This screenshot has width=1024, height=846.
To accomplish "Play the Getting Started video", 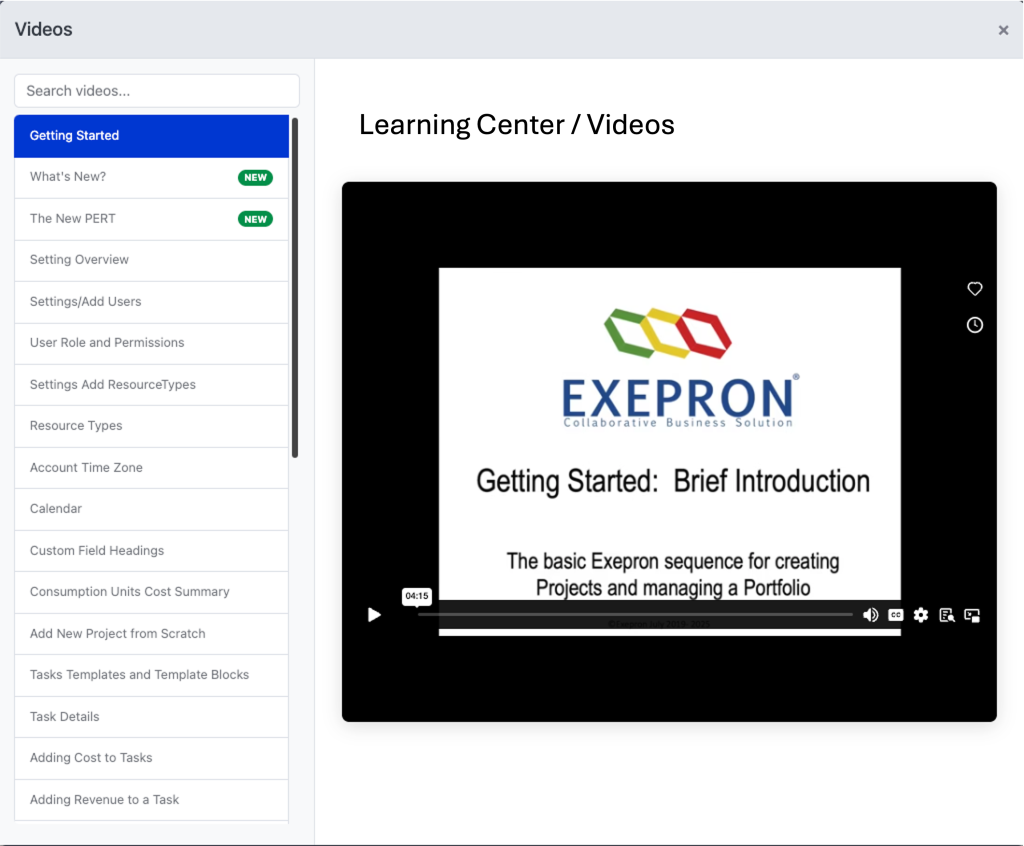I will (x=374, y=615).
